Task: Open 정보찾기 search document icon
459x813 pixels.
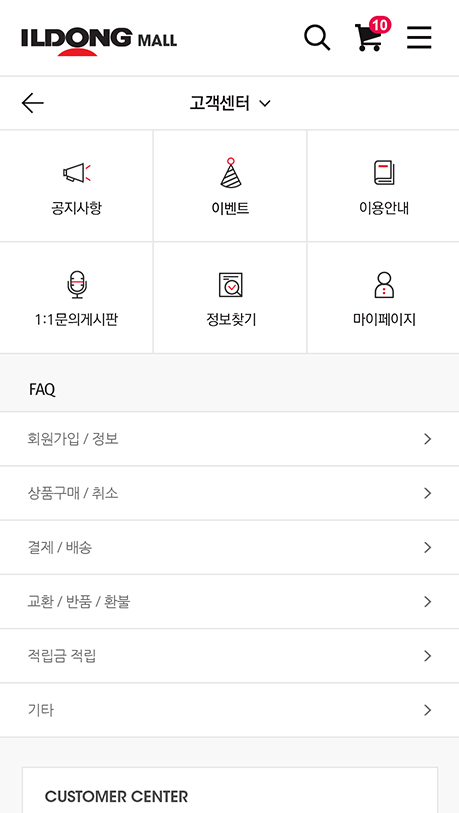Action: click(x=230, y=285)
